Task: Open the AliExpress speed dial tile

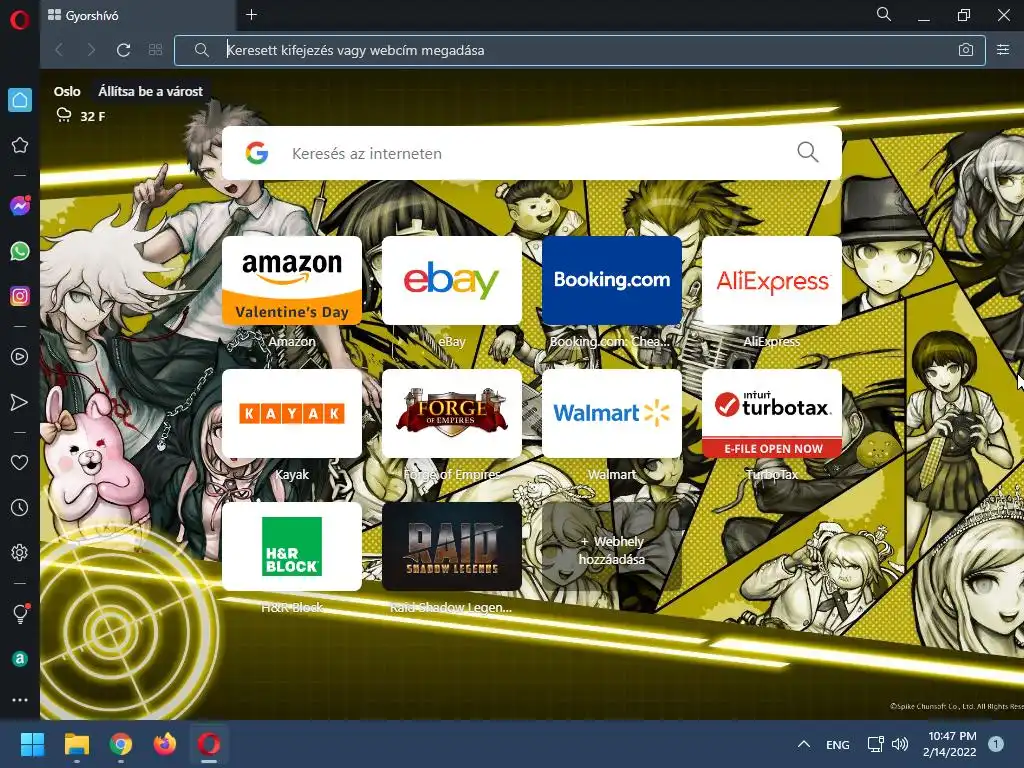Action: (772, 280)
